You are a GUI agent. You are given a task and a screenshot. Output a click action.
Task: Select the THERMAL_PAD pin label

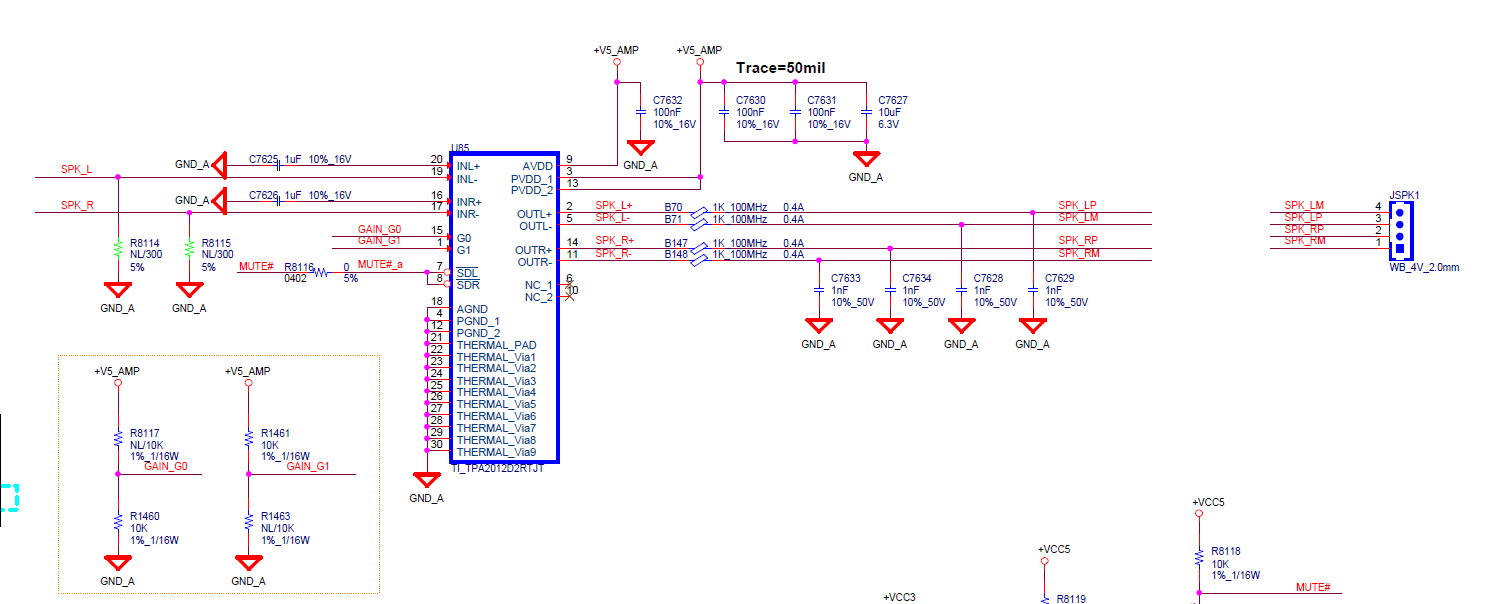(496, 345)
